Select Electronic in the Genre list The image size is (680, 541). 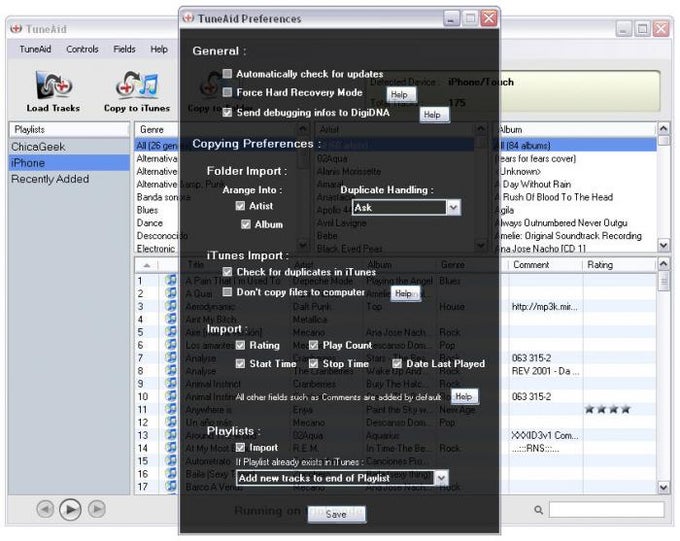(x=157, y=249)
